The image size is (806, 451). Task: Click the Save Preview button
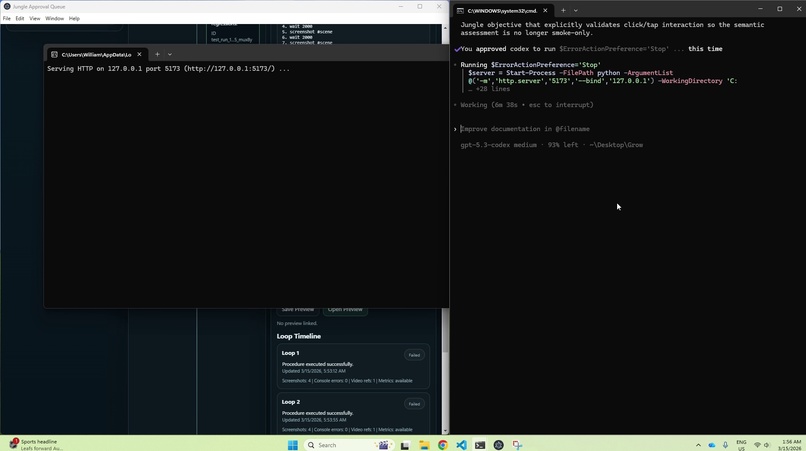[298, 310]
